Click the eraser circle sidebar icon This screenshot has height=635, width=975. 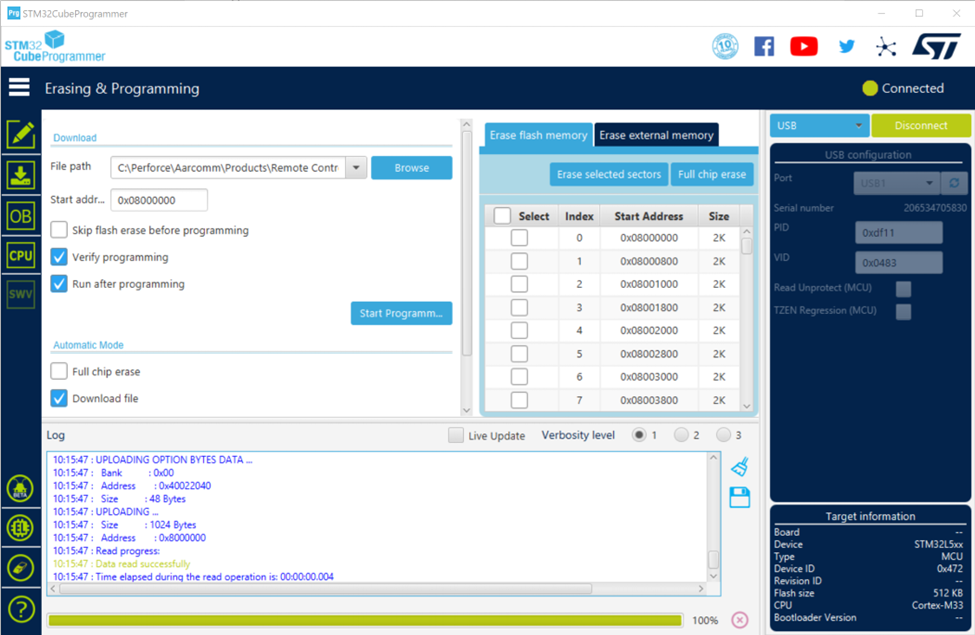[x=21, y=568]
